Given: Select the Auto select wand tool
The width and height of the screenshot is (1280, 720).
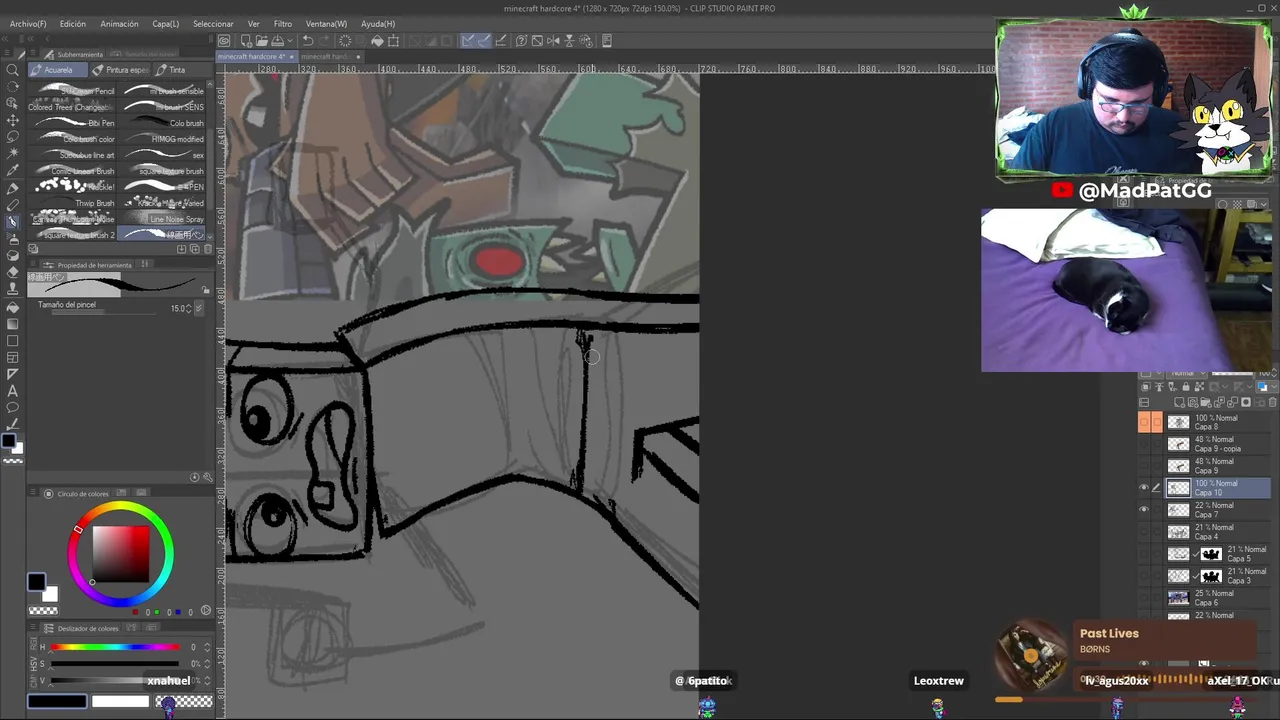Looking at the screenshot, I should point(12,153).
